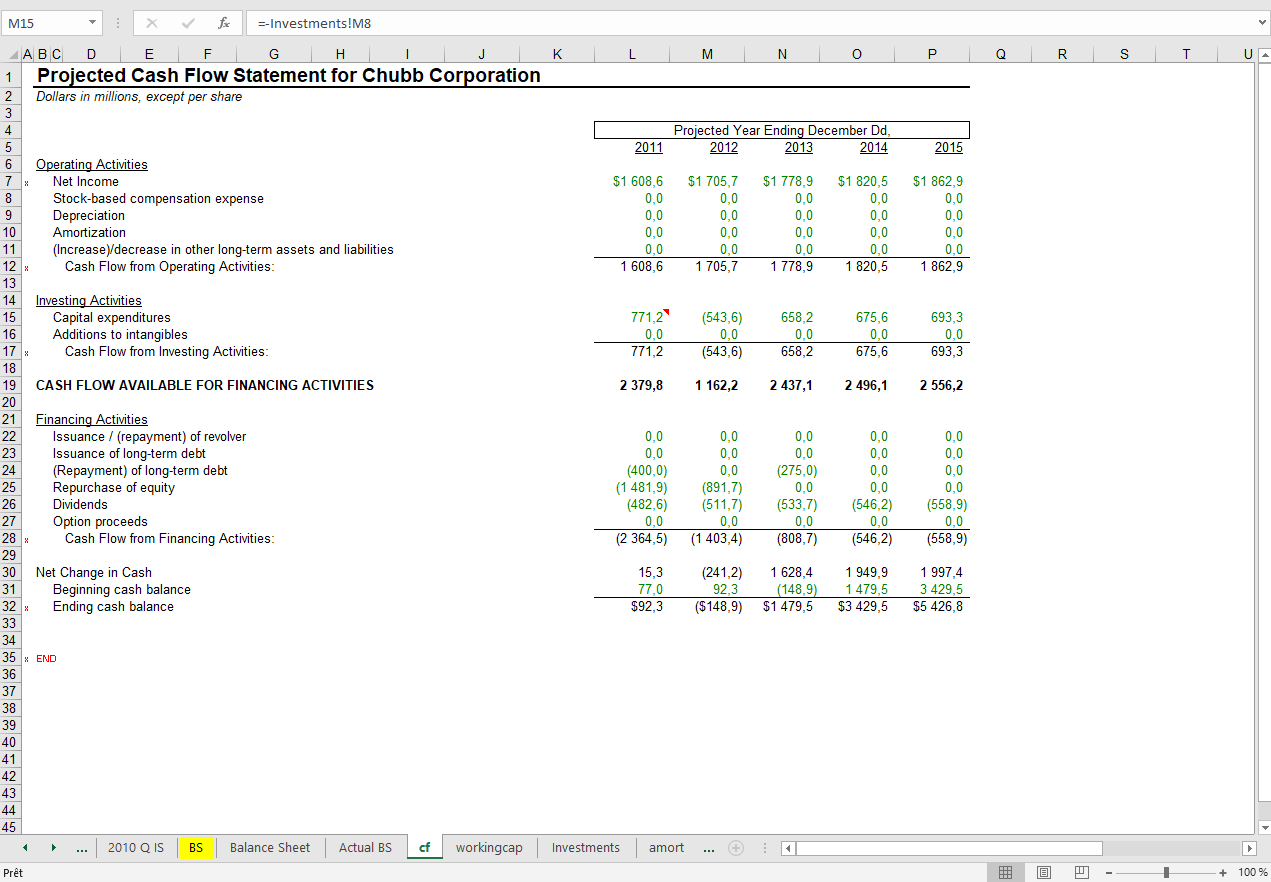Switch to the Actual BS tab
The height and width of the screenshot is (882, 1271).
pyautogui.click(x=365, y=848)
